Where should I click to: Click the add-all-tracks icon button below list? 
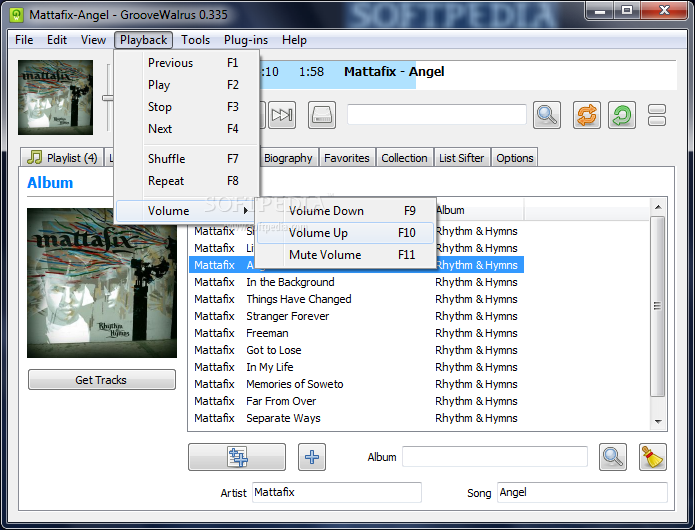coord(237,457)
